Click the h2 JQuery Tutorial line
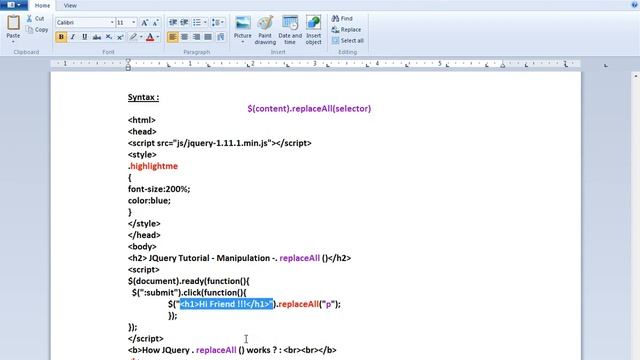The image size is (640, 360). click(x=239, y=258)
